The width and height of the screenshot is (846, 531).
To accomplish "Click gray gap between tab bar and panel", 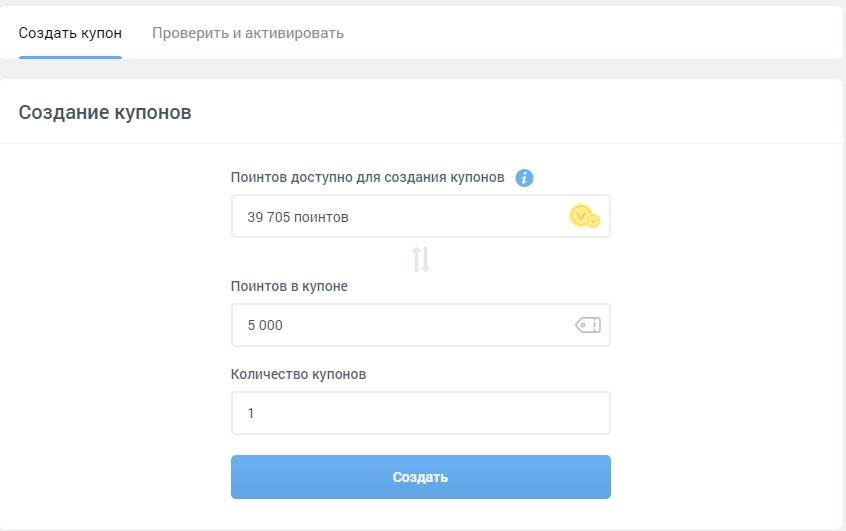I will pos(422,69).
